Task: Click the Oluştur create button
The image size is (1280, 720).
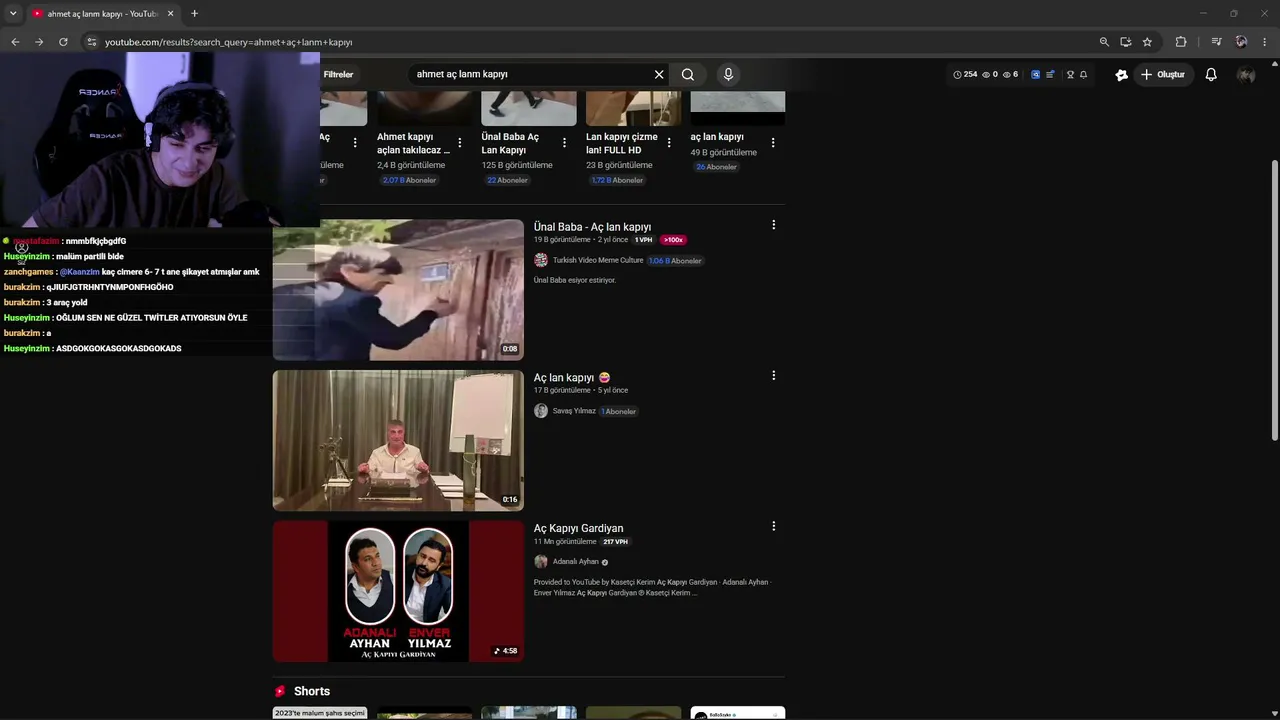Action: 1163,74
